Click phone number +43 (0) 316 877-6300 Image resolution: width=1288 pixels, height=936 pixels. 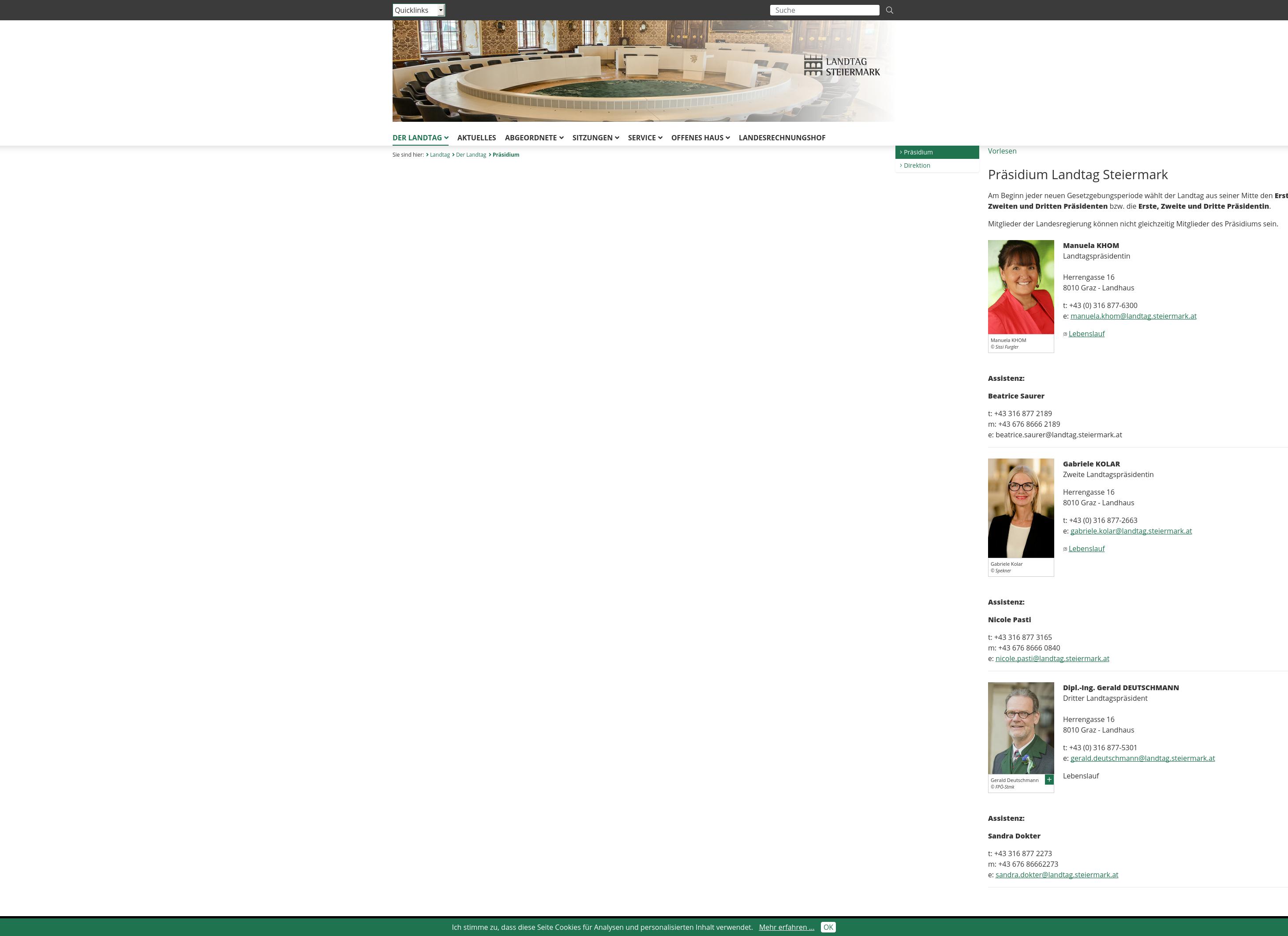(x=1103, y=305)
